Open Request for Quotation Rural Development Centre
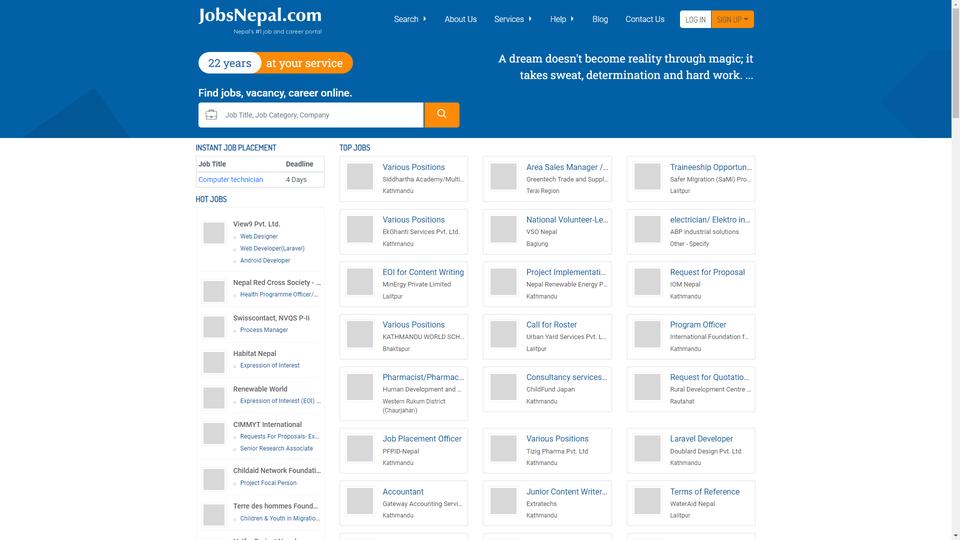Viewport: 960px width, 540px height. [709, 377]
